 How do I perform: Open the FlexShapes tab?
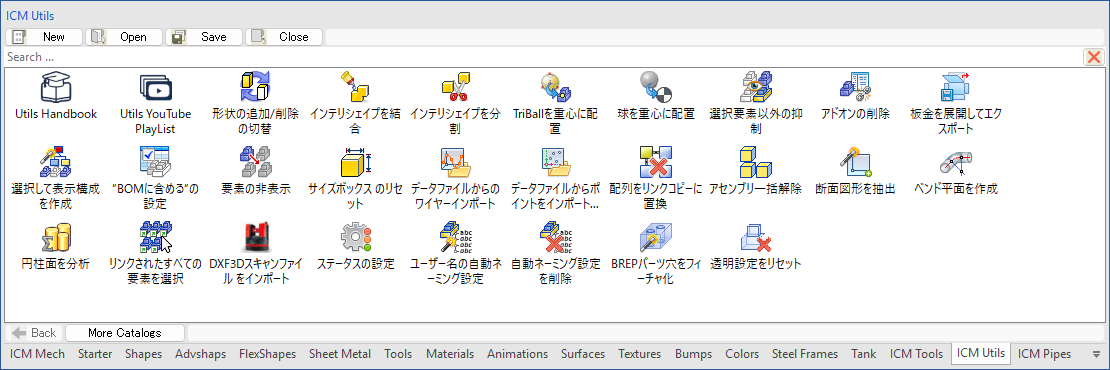point(267,354)
